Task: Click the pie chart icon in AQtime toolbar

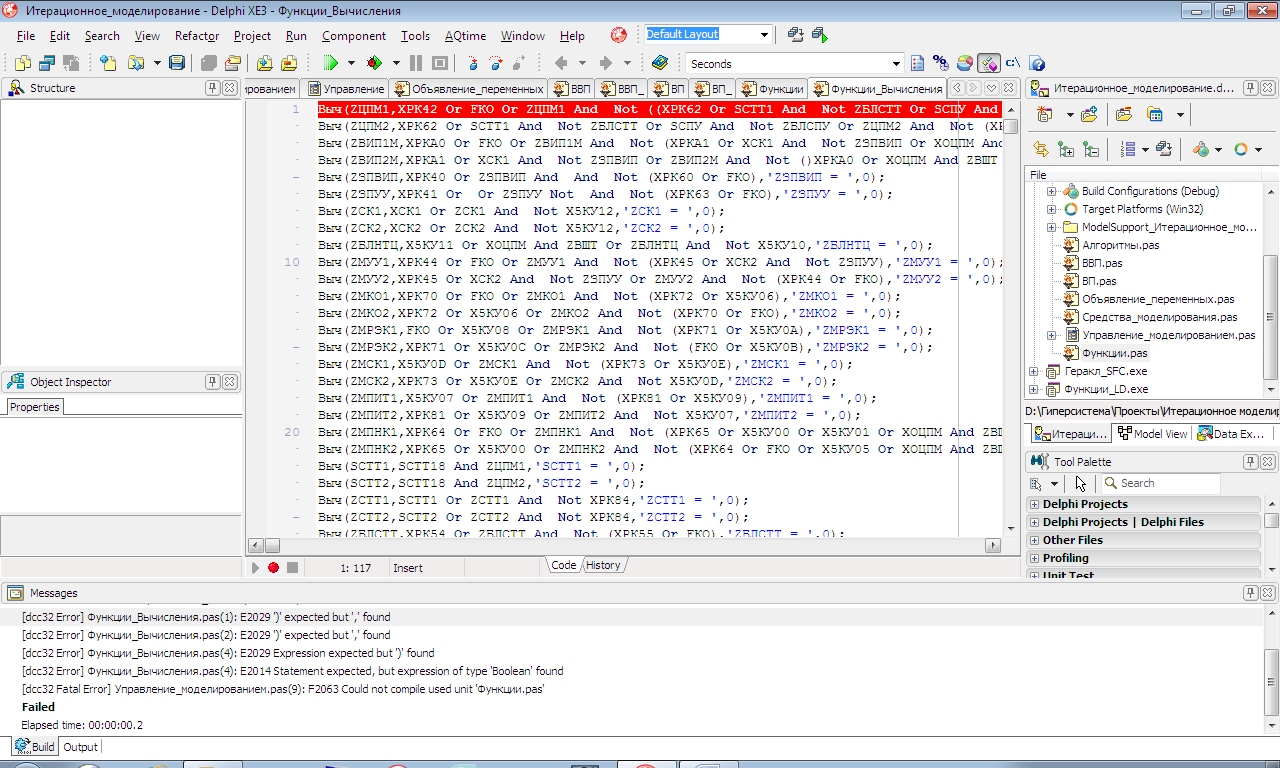Action: coord(964,63)
